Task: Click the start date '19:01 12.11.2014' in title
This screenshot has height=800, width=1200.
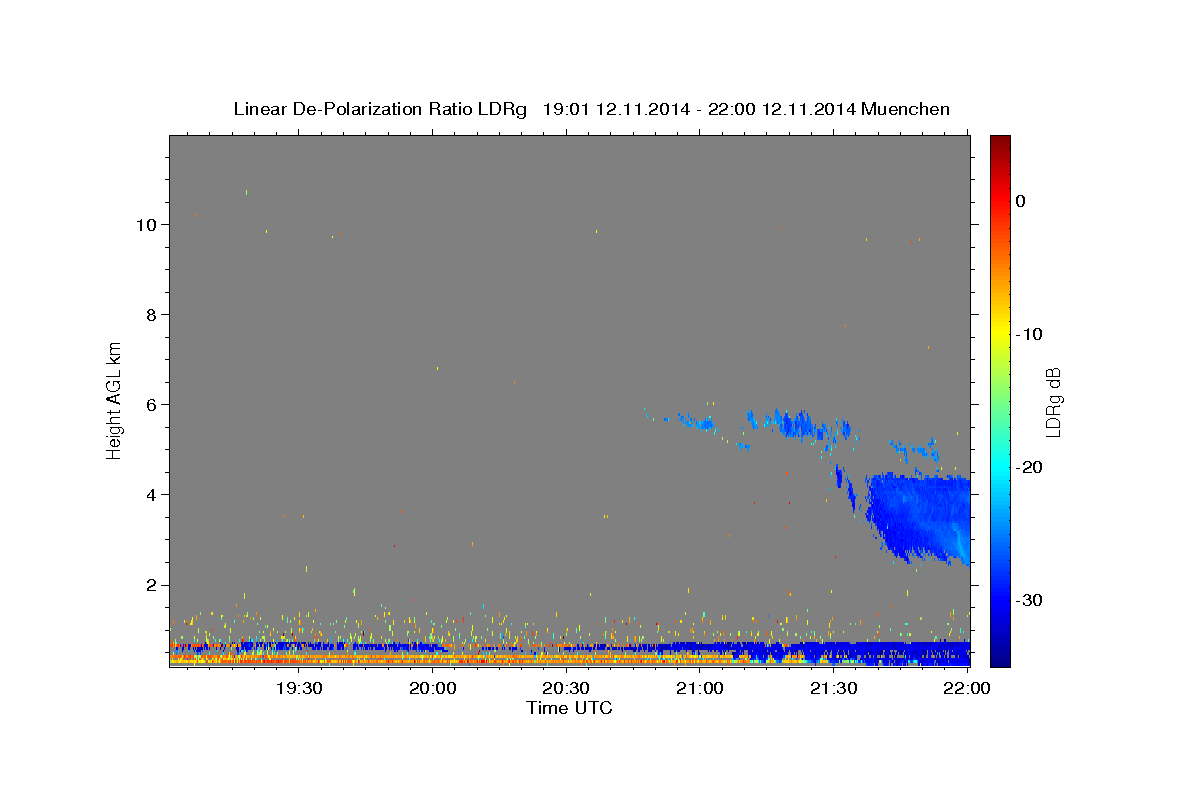Action: (616, 109)
